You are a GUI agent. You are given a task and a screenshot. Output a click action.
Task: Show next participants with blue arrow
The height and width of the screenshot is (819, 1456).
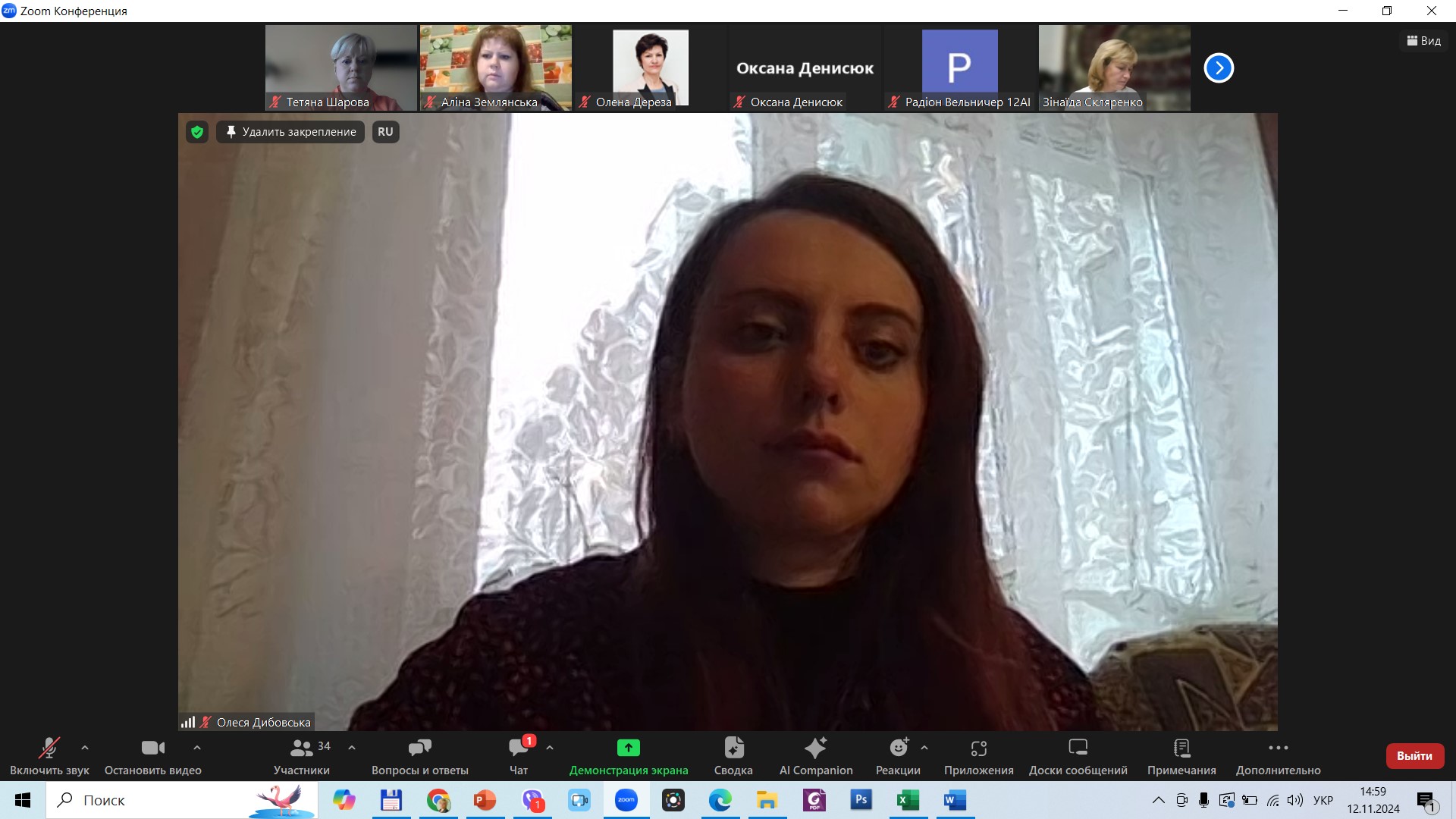pos(1219,68)
